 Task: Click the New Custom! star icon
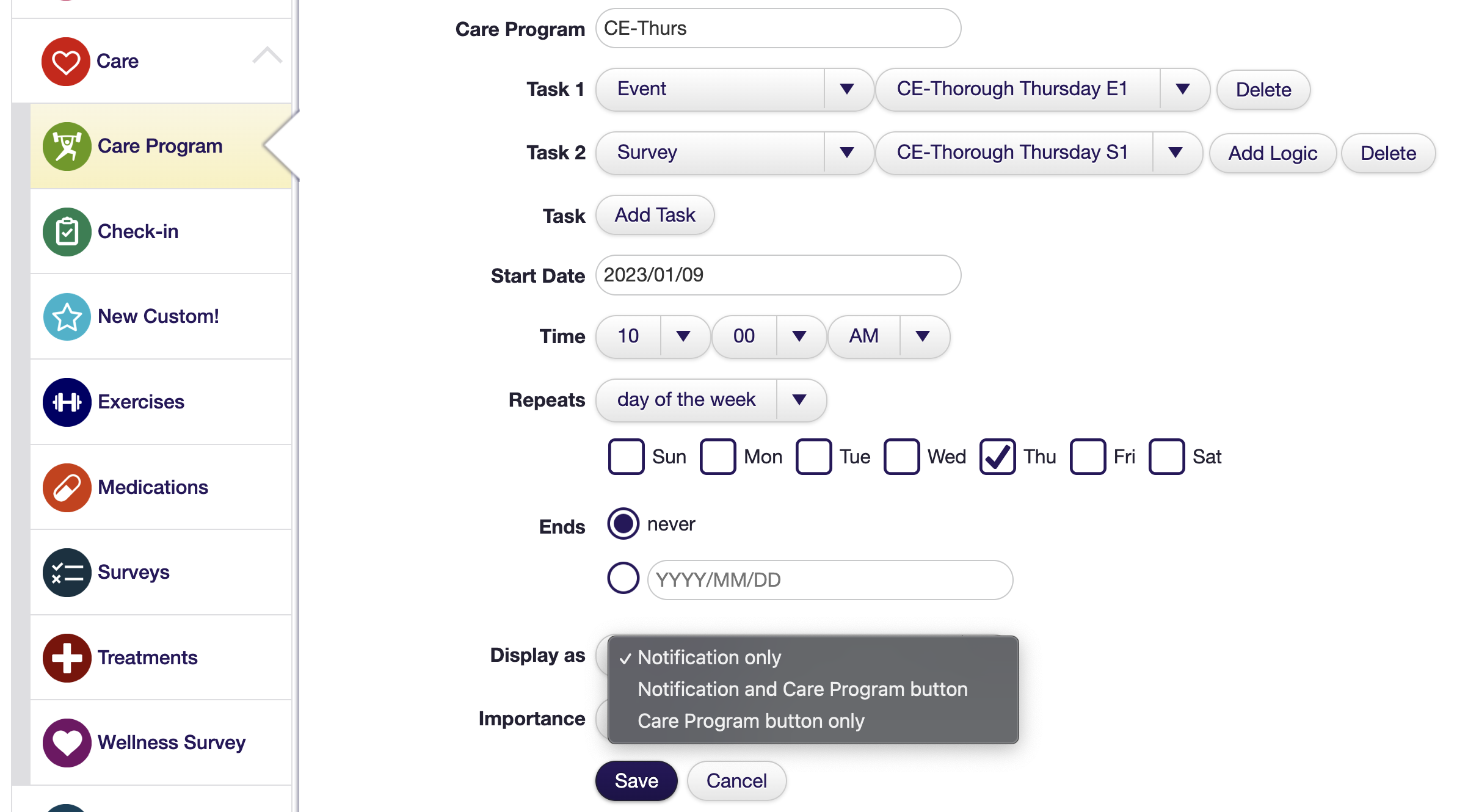[67, 316]
